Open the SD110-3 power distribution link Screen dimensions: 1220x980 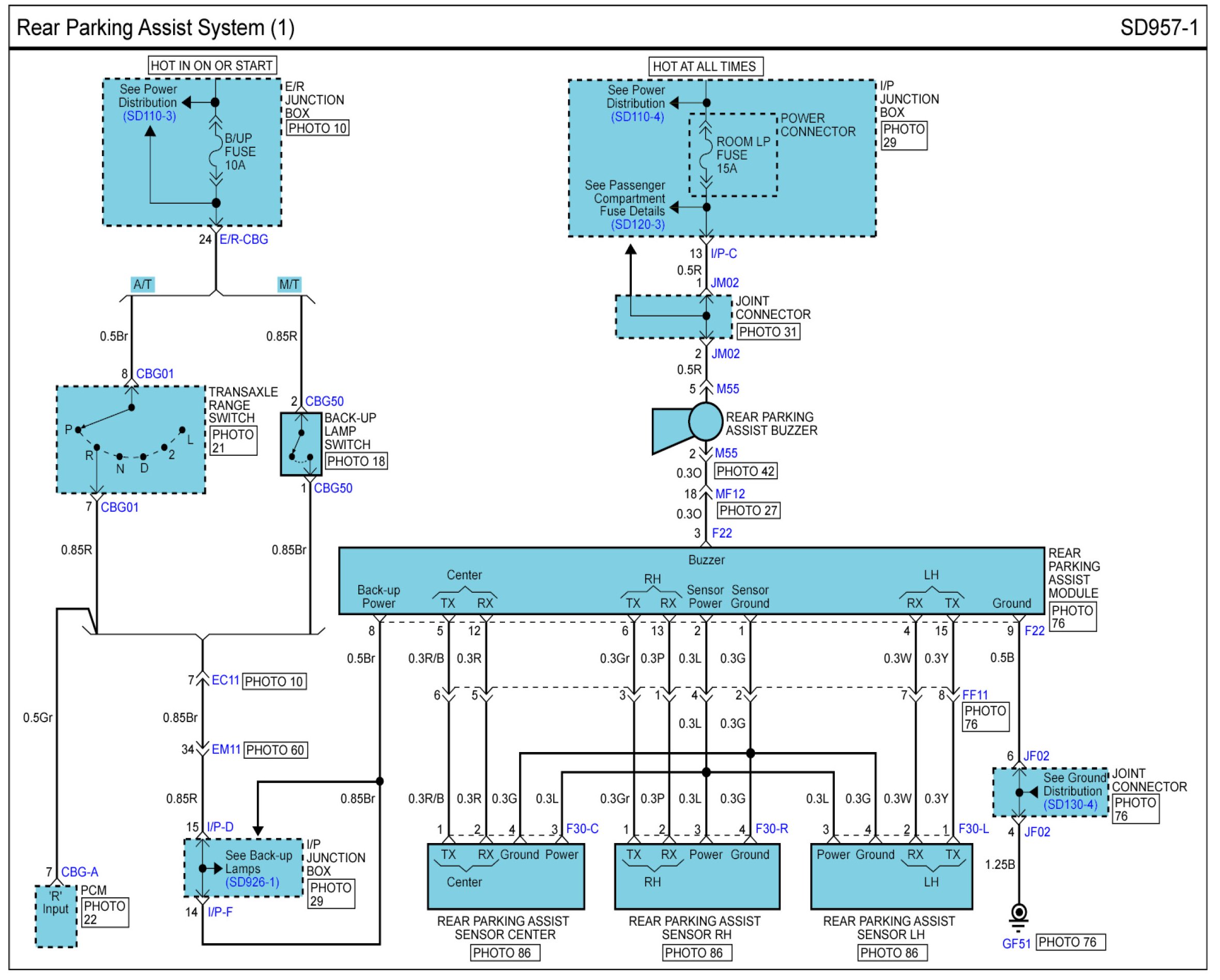coord(149,116)
